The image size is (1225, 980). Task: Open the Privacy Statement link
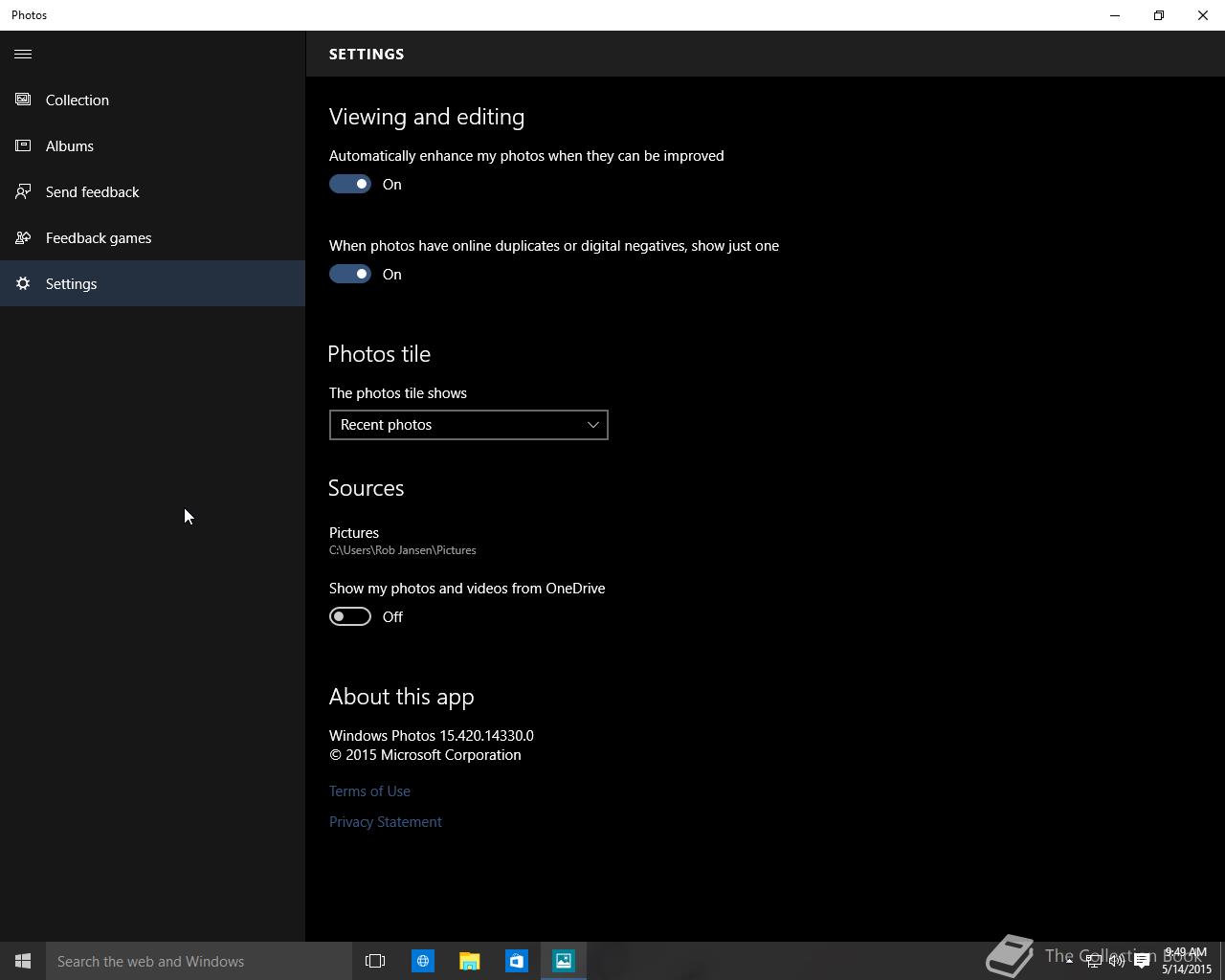pos(386,822)
